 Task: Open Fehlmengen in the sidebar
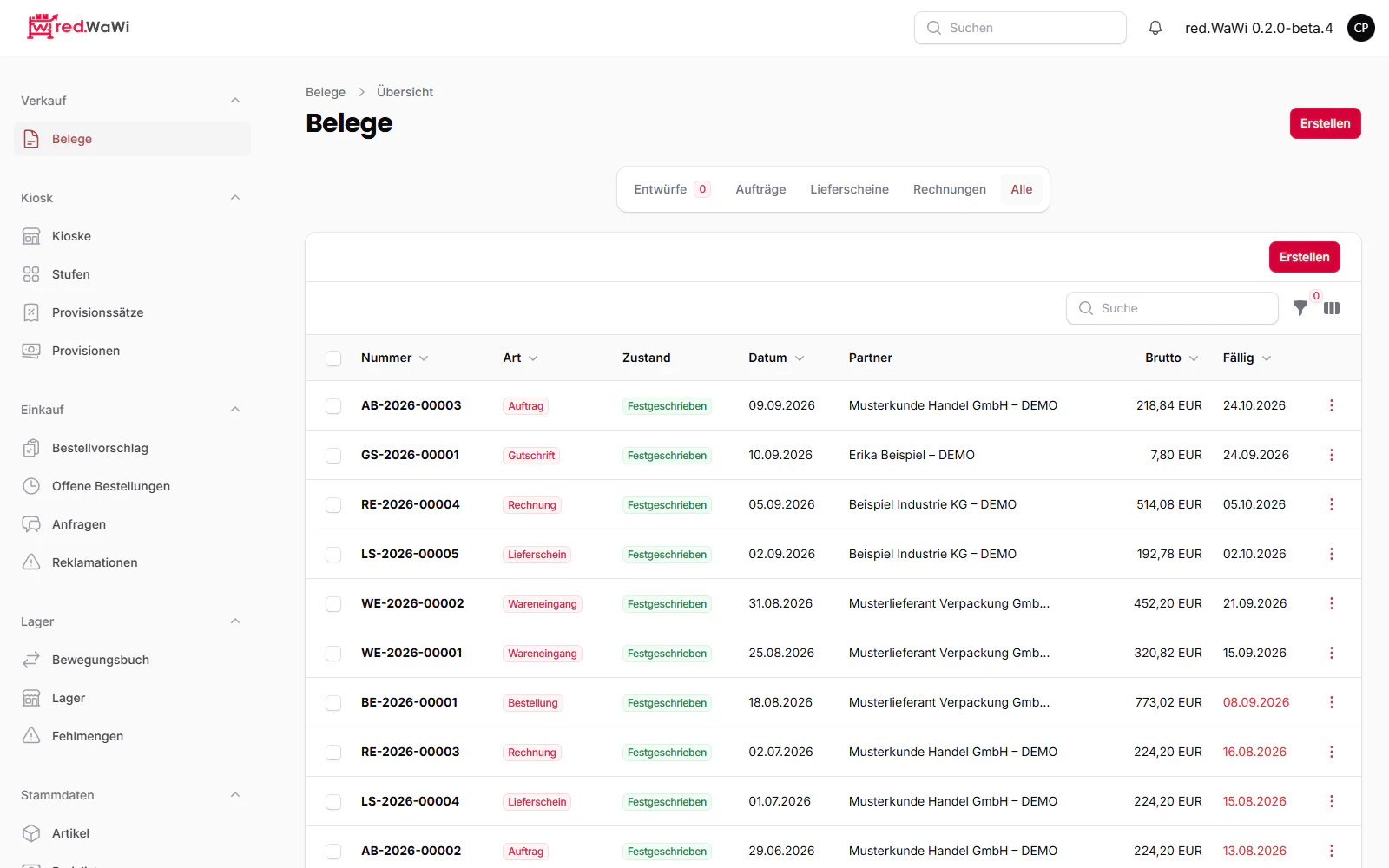(132, 736)
